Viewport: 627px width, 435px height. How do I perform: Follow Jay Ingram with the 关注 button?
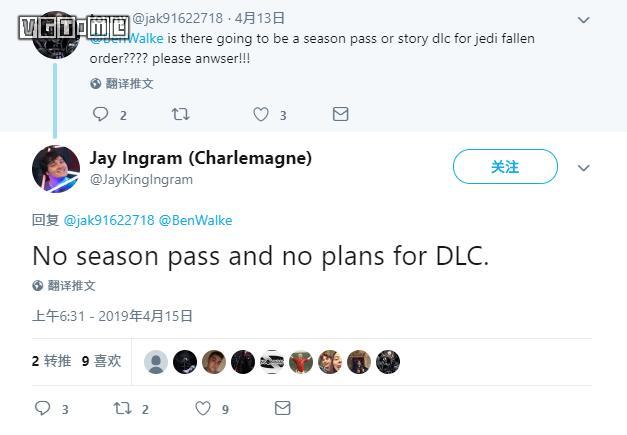pos(505,167)
